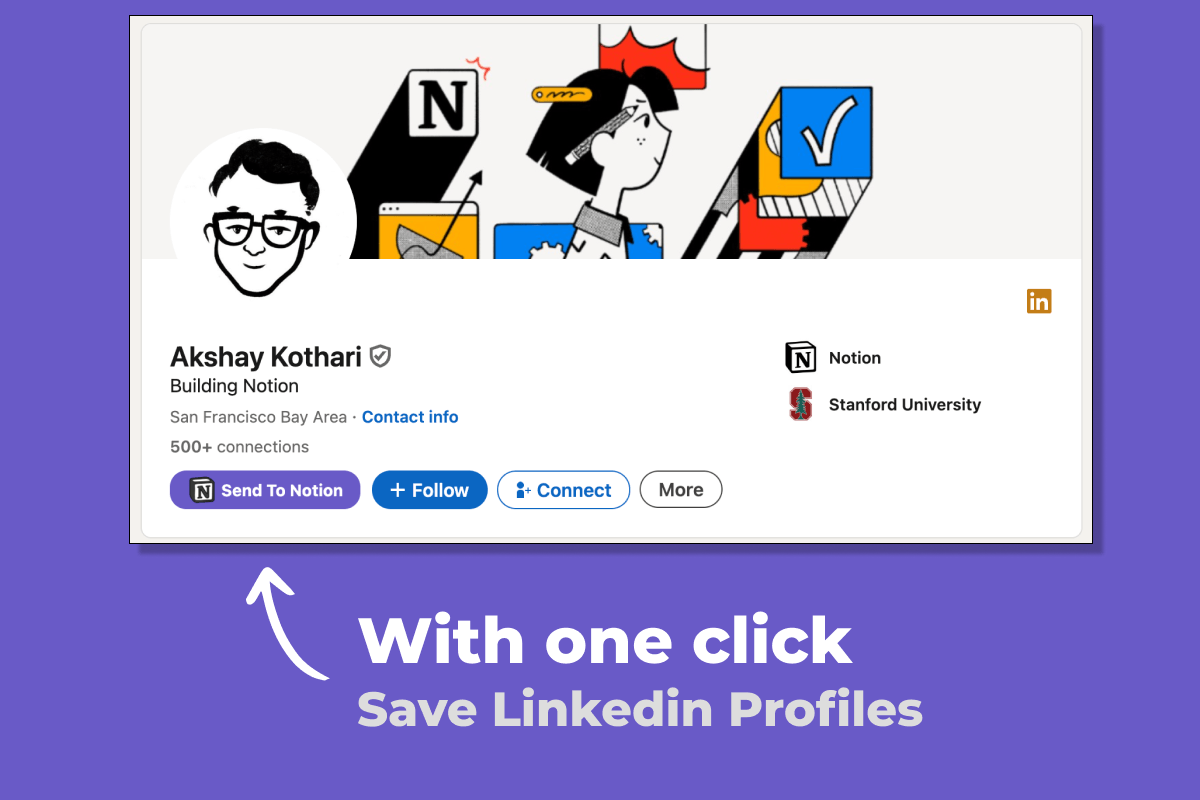
Task: Click the blue checkmark box in the banner
Action: (x=825, y=142)
